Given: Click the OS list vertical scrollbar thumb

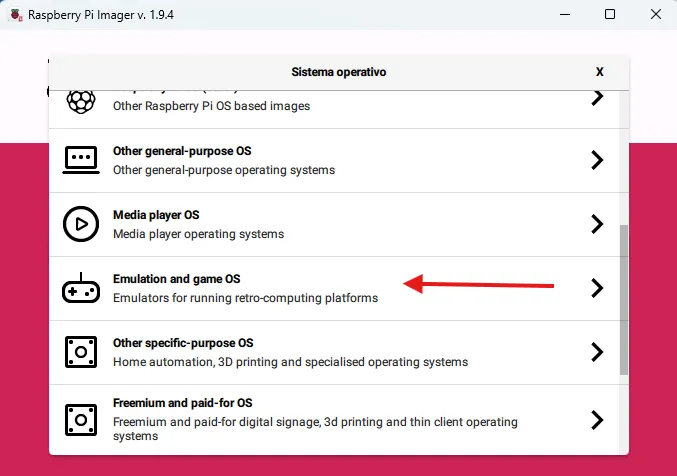Looking at the screenshot, I should (x=624, y=300).
